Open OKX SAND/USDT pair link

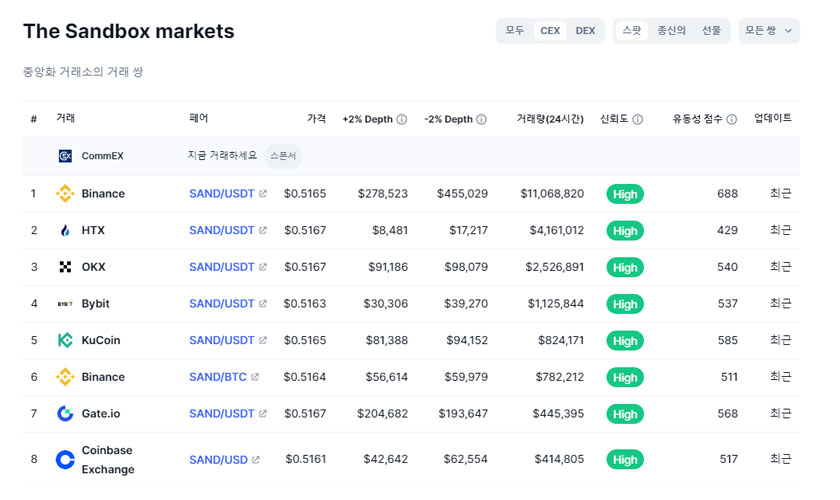222,267
